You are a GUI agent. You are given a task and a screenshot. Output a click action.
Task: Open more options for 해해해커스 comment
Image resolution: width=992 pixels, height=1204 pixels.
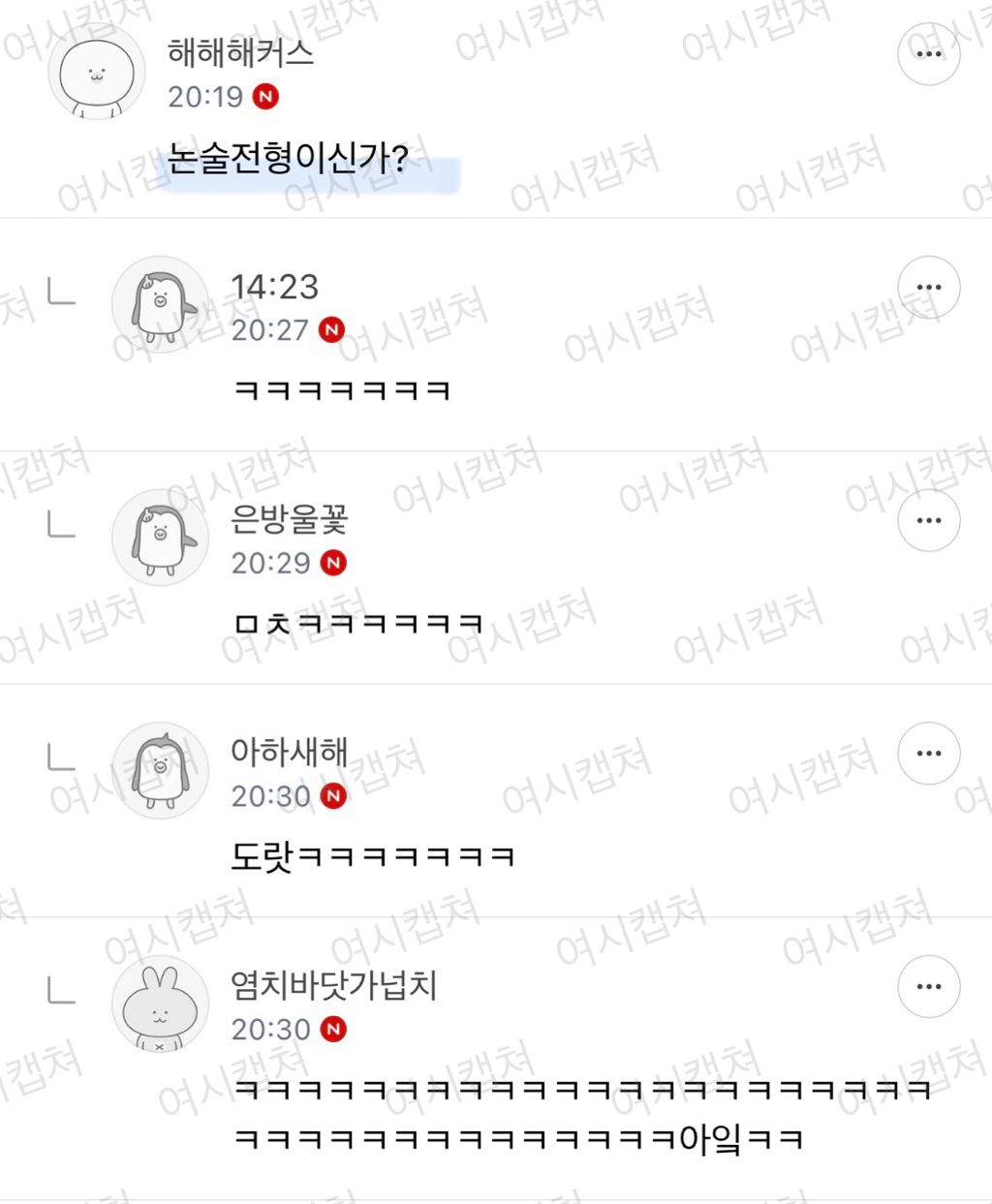(928, 54)
